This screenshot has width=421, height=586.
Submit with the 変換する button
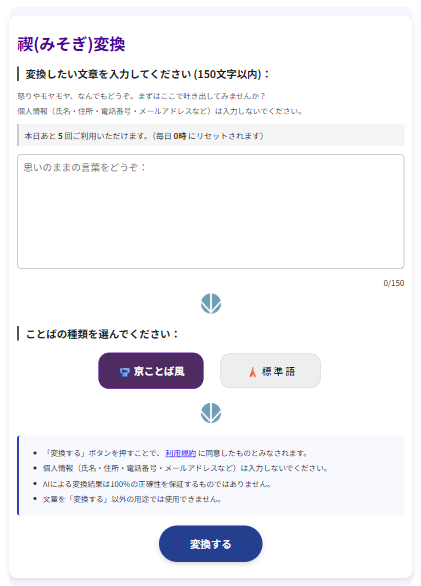(210, 544)
